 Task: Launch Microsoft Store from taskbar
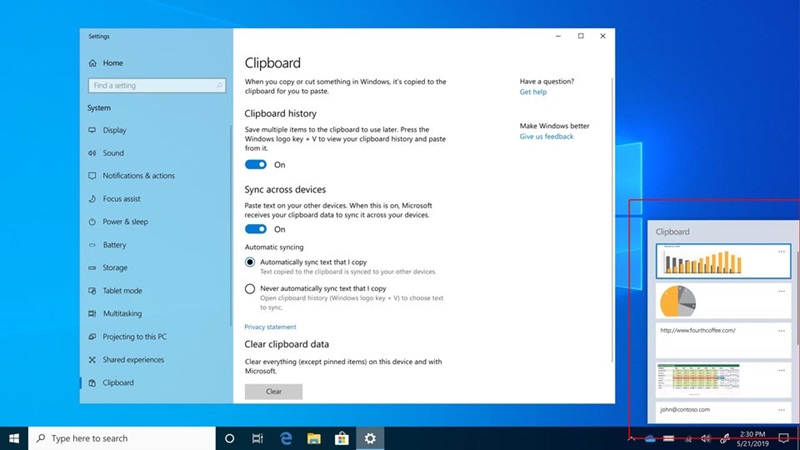(341, 438)
